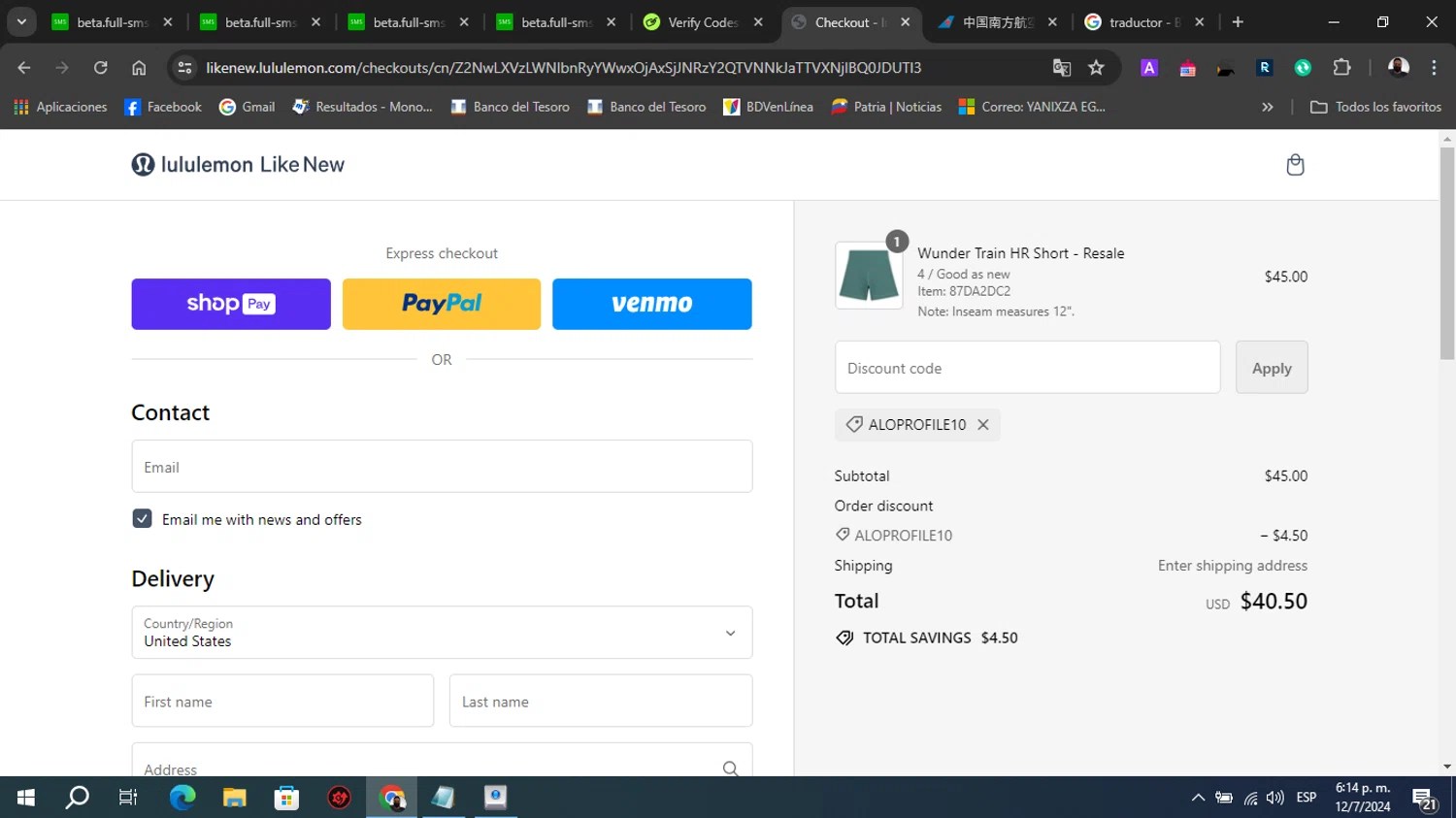1456x818 pixels.
Task: Open the BDVenLínea bookmark
Action: tap(768, 107)
